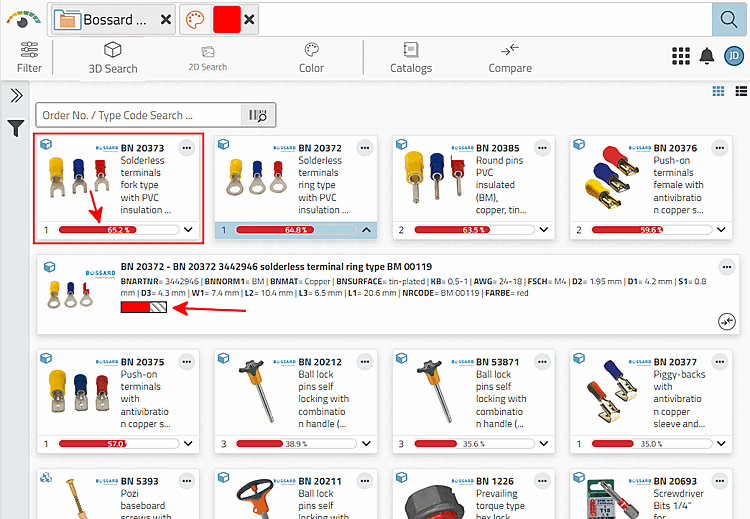Open the apps grid menu
Viewport: 750px width, 519px height.
point(681,56)
